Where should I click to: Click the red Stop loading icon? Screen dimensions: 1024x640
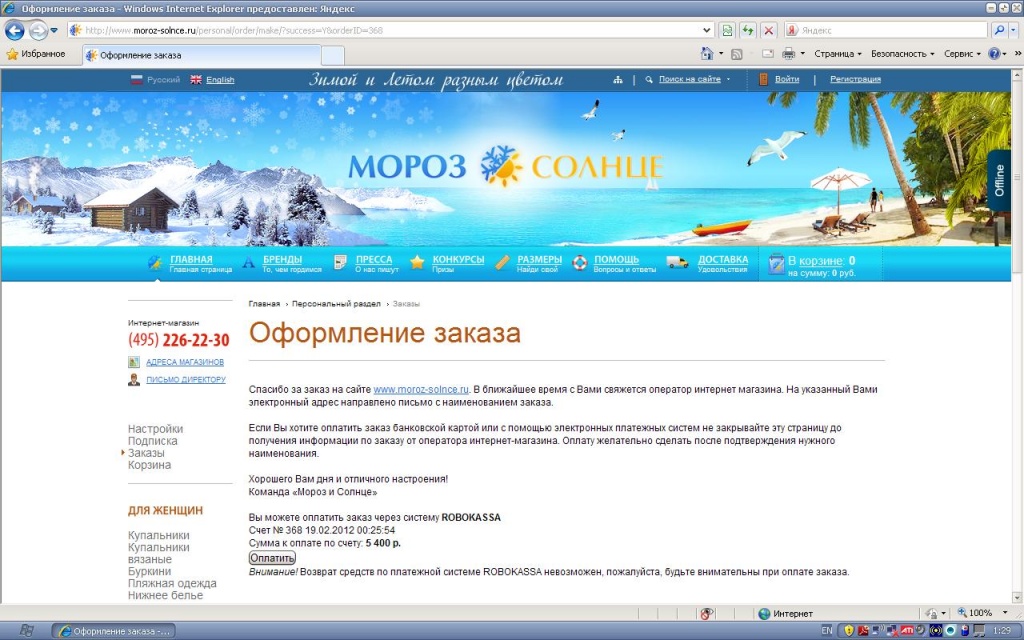click(x=768, y=30)
